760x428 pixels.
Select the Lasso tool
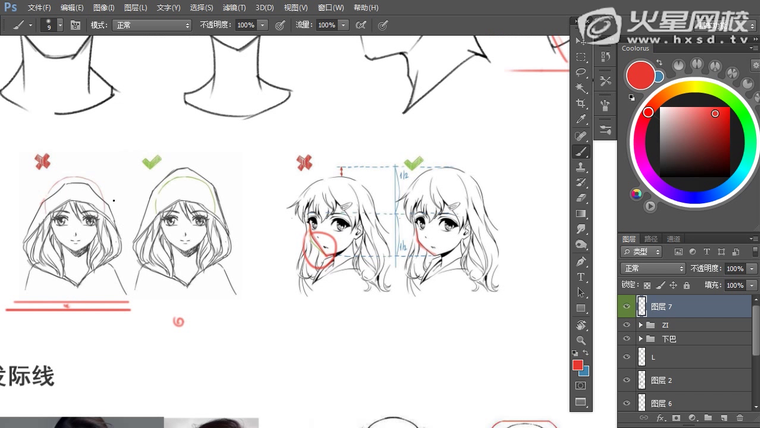(581, 73)
